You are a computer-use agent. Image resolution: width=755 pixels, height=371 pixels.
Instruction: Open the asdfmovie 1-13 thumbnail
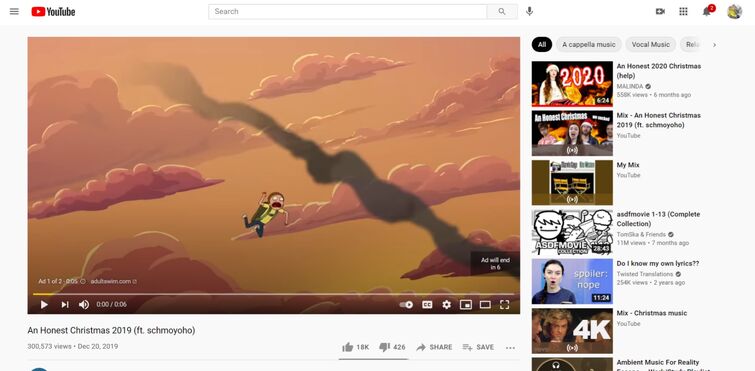(572, 232)
